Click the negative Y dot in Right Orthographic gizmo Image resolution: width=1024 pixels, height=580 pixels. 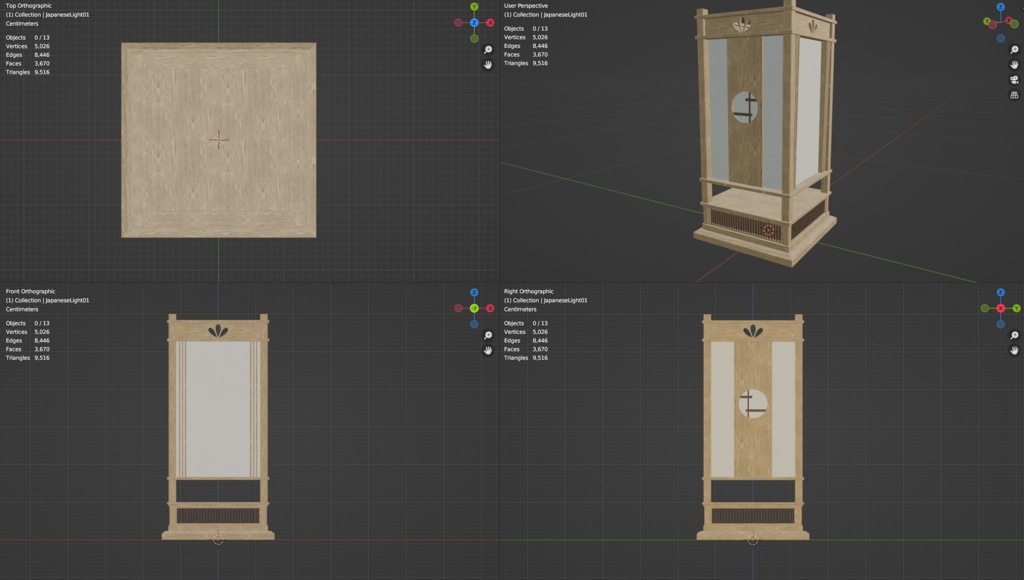click(x=985, y=308)
